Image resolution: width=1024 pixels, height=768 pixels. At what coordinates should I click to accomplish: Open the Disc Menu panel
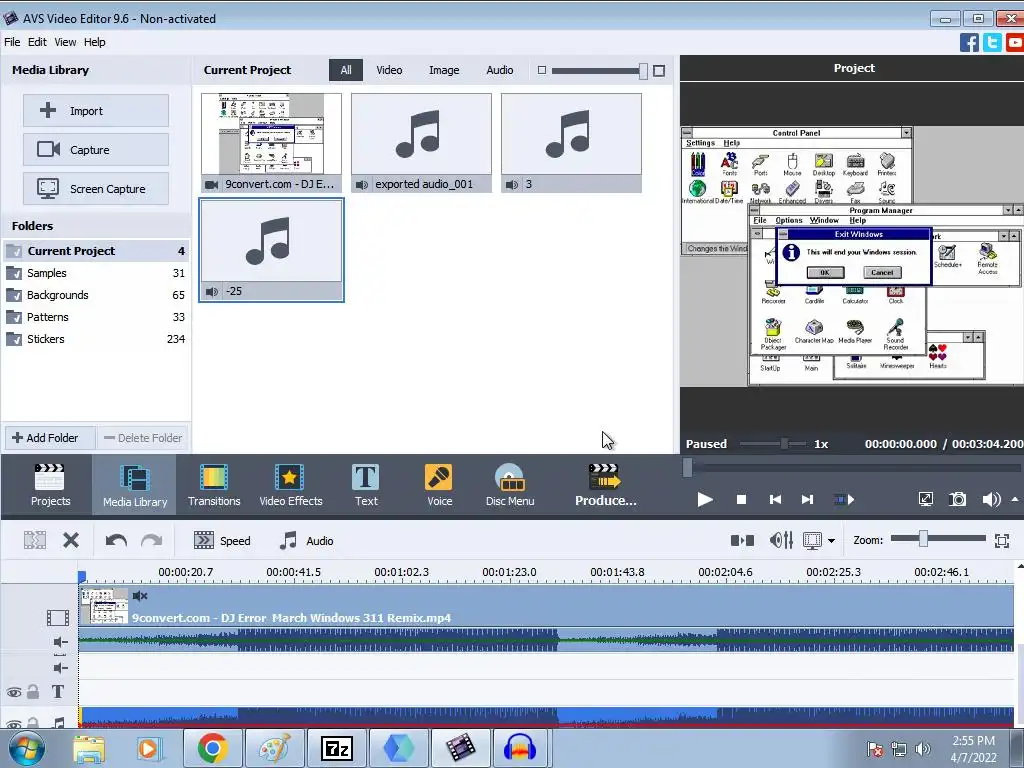510,485
